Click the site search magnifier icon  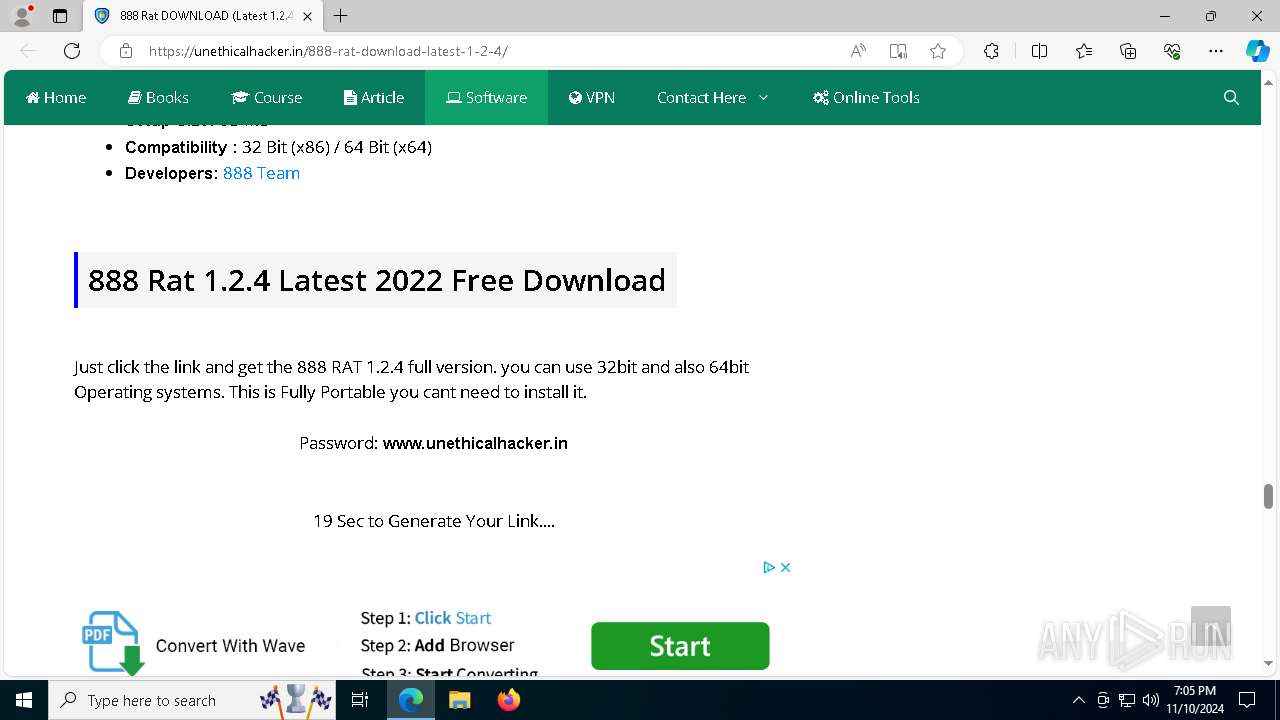(1231, 97)
